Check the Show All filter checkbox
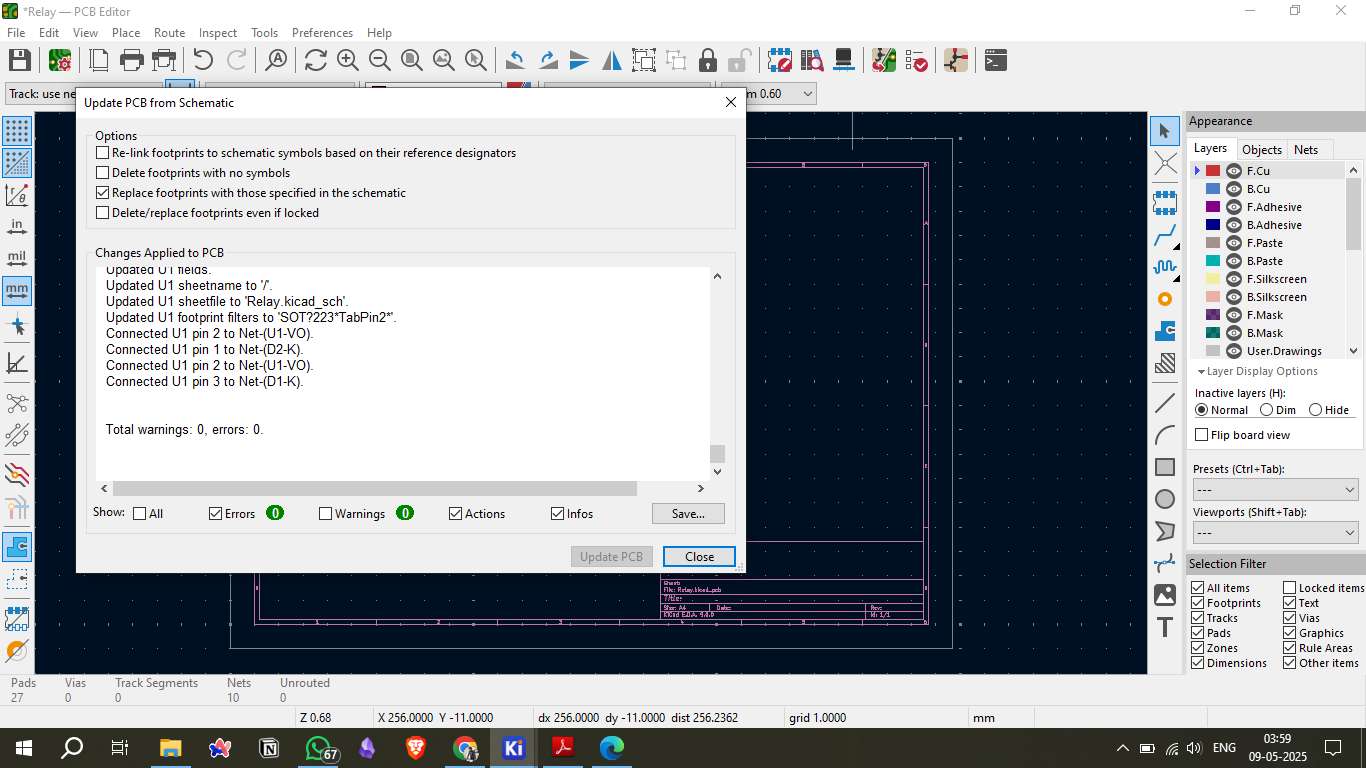Image resolution: width=1366 pixels, height=768 pixels. point(139,514)
